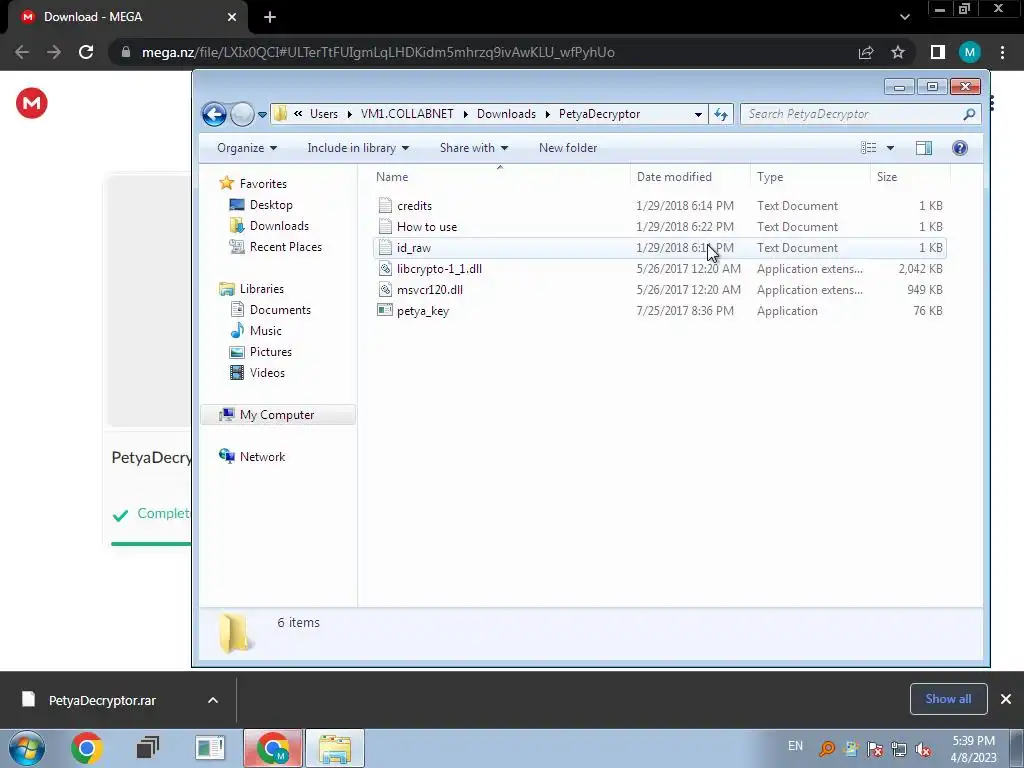Create a New folder
This screenshot has height=768, width=1024.
click(x=568, y=148)
